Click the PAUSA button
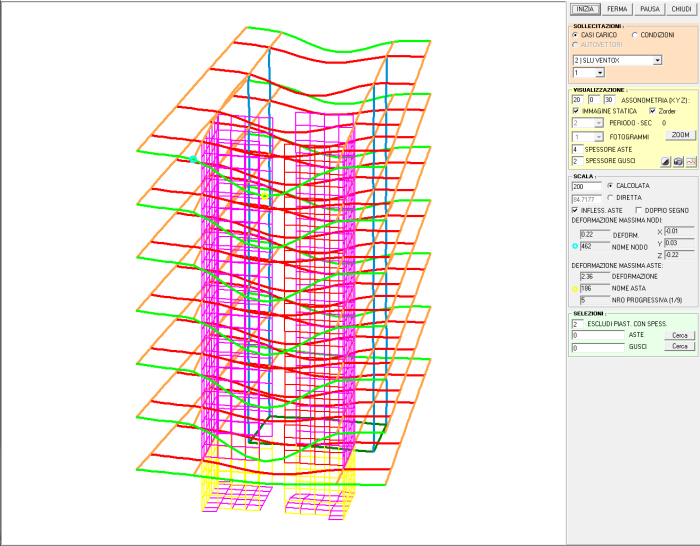The image size is (700, 546). click(650, 9)
